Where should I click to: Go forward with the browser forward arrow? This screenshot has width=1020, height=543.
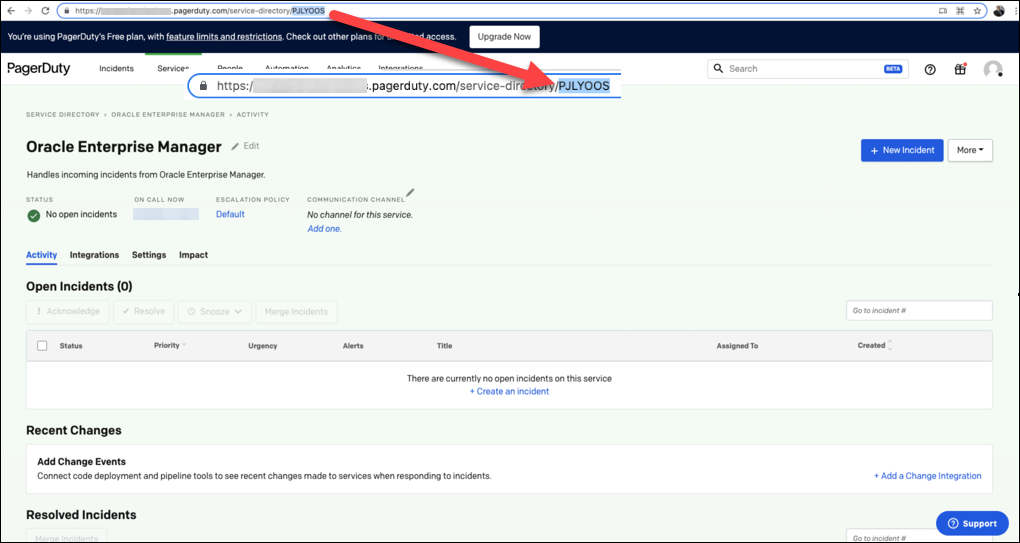(x=29, y=11)
